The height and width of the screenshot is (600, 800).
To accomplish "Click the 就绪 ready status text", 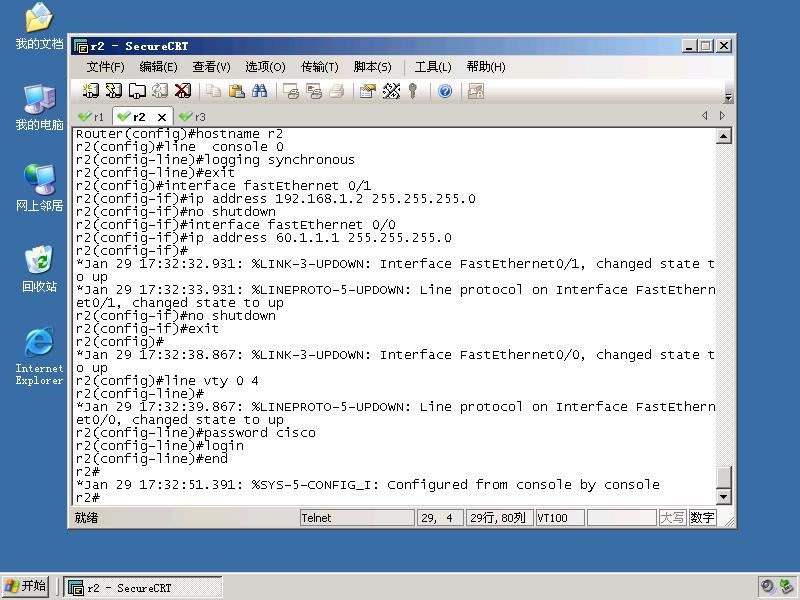I will point(86,518).
